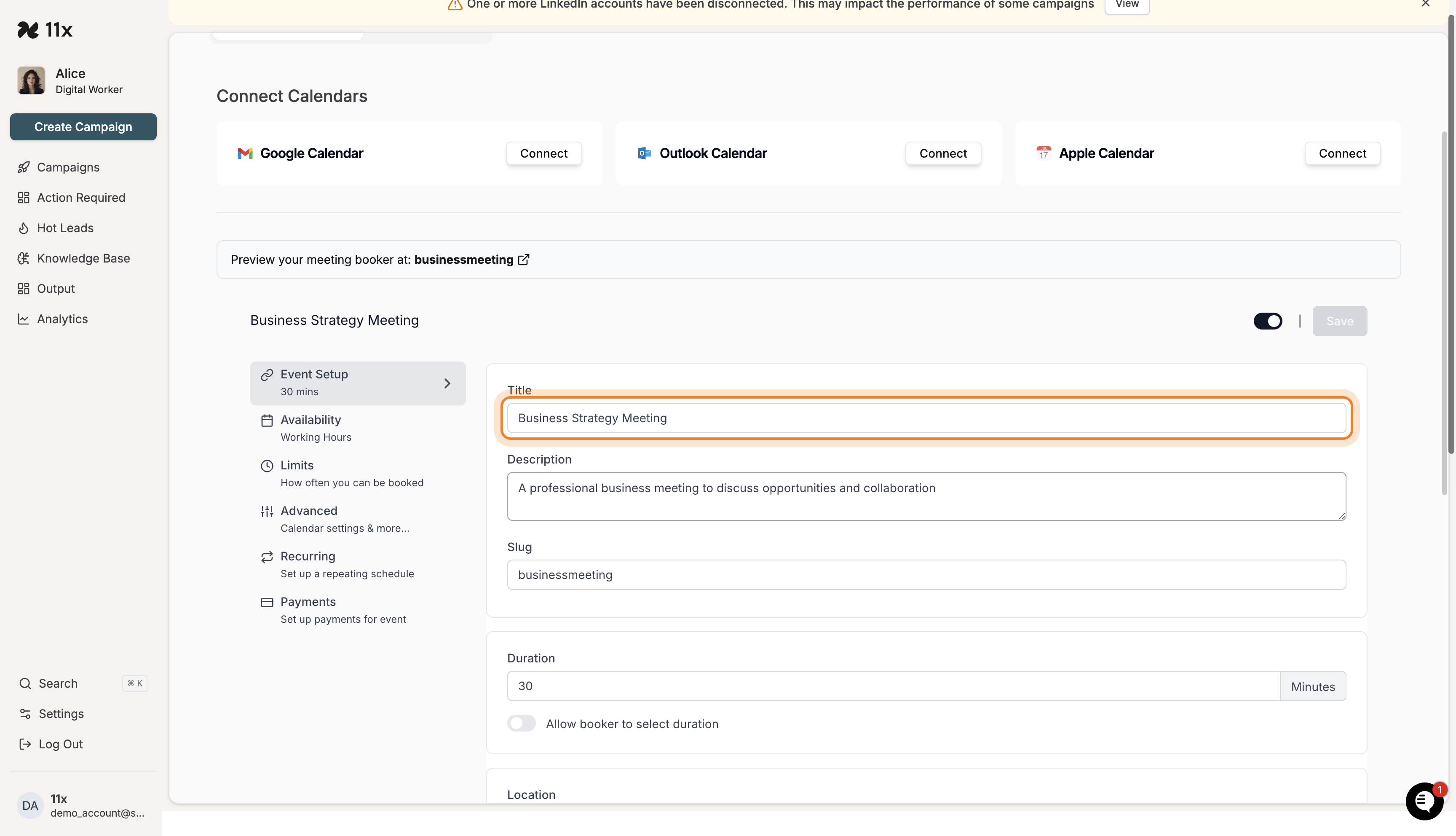
Task: Open Analytics chart icon
Action: pos(24,319)
